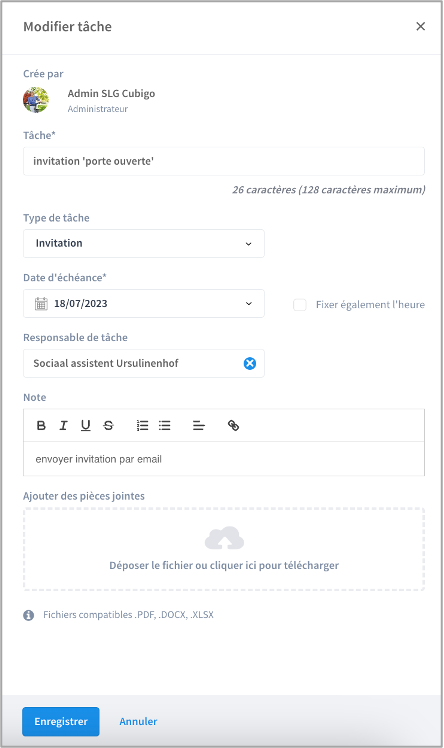Viewport: 444px width, 748px height.
Task: Apply strikethrough in the Note toolbar
Action: pos(108,426)
